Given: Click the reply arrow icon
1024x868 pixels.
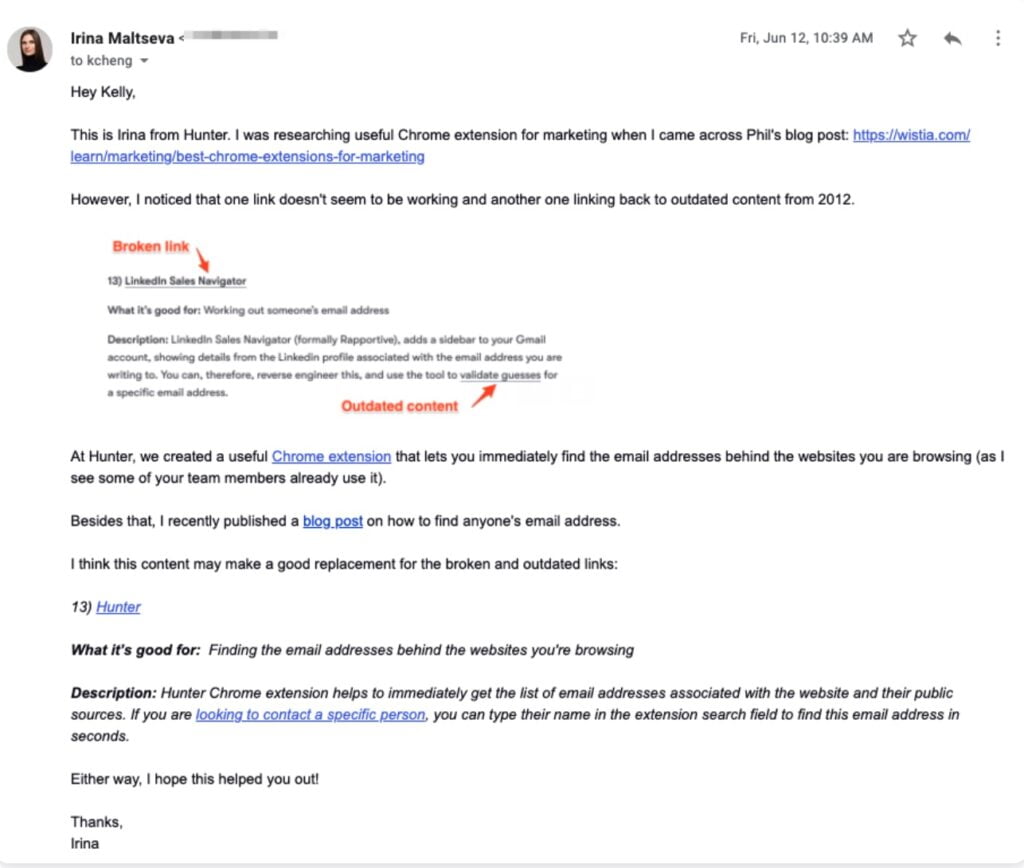Looking at the screenshot, I should click(x=953, y=38).
